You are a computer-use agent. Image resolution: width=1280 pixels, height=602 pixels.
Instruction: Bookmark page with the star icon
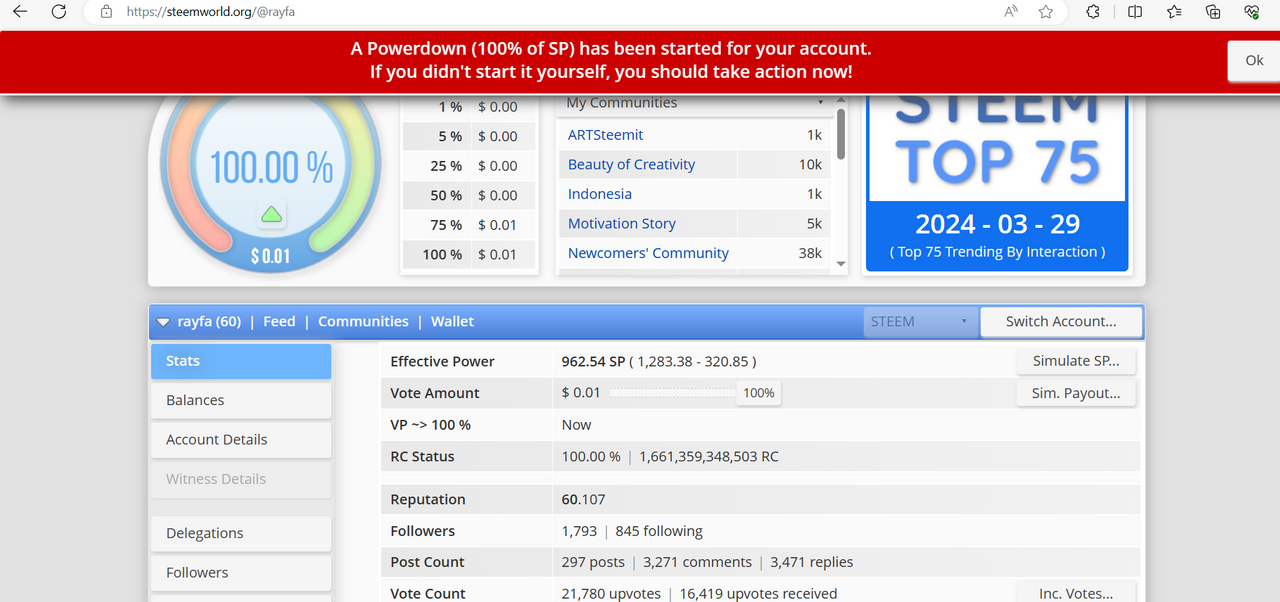pyautogui.click(x=1046, y=12)
